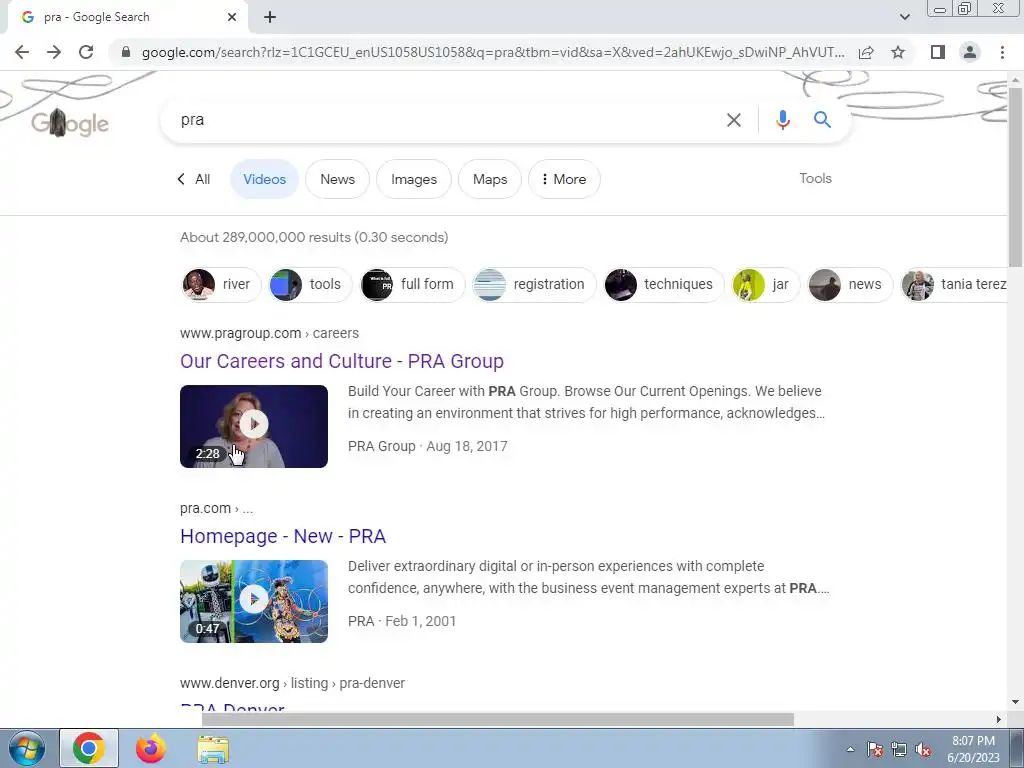Select the 'tania terez' suggestion chip
The width and height of the screenshot is (1024, 768).
click(x=955, y=285)
